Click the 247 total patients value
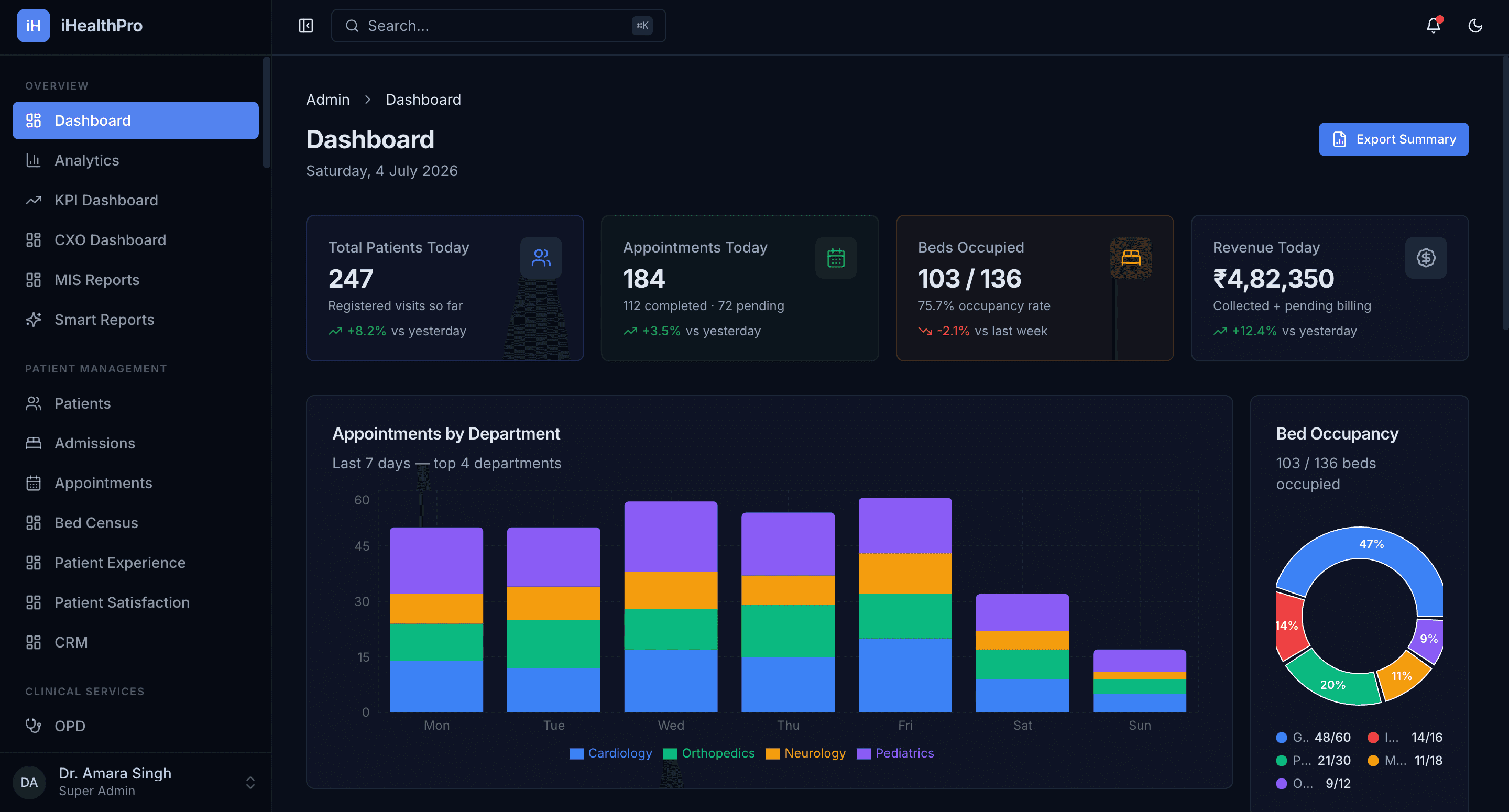The height and width of the screenshot is (812, 1509). tap(351, 279)
